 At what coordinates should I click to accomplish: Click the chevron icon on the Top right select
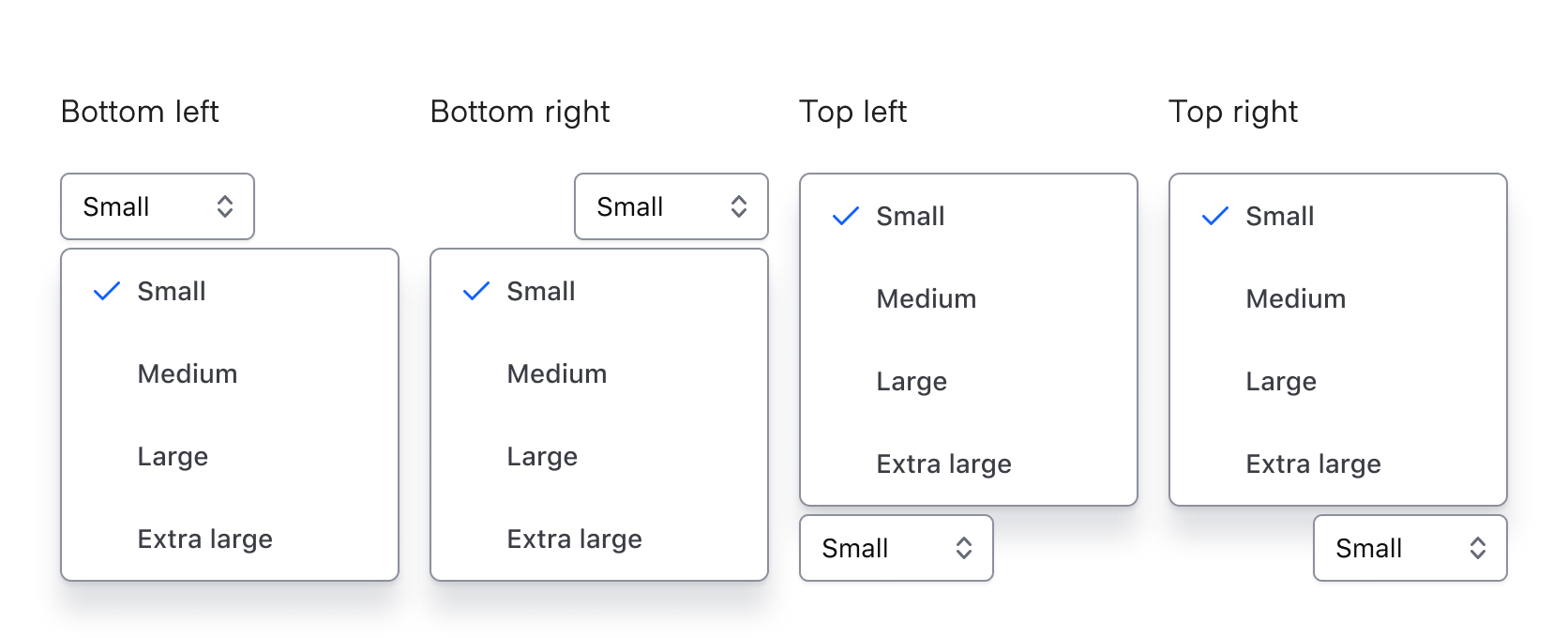click(x=1478, y=549)
